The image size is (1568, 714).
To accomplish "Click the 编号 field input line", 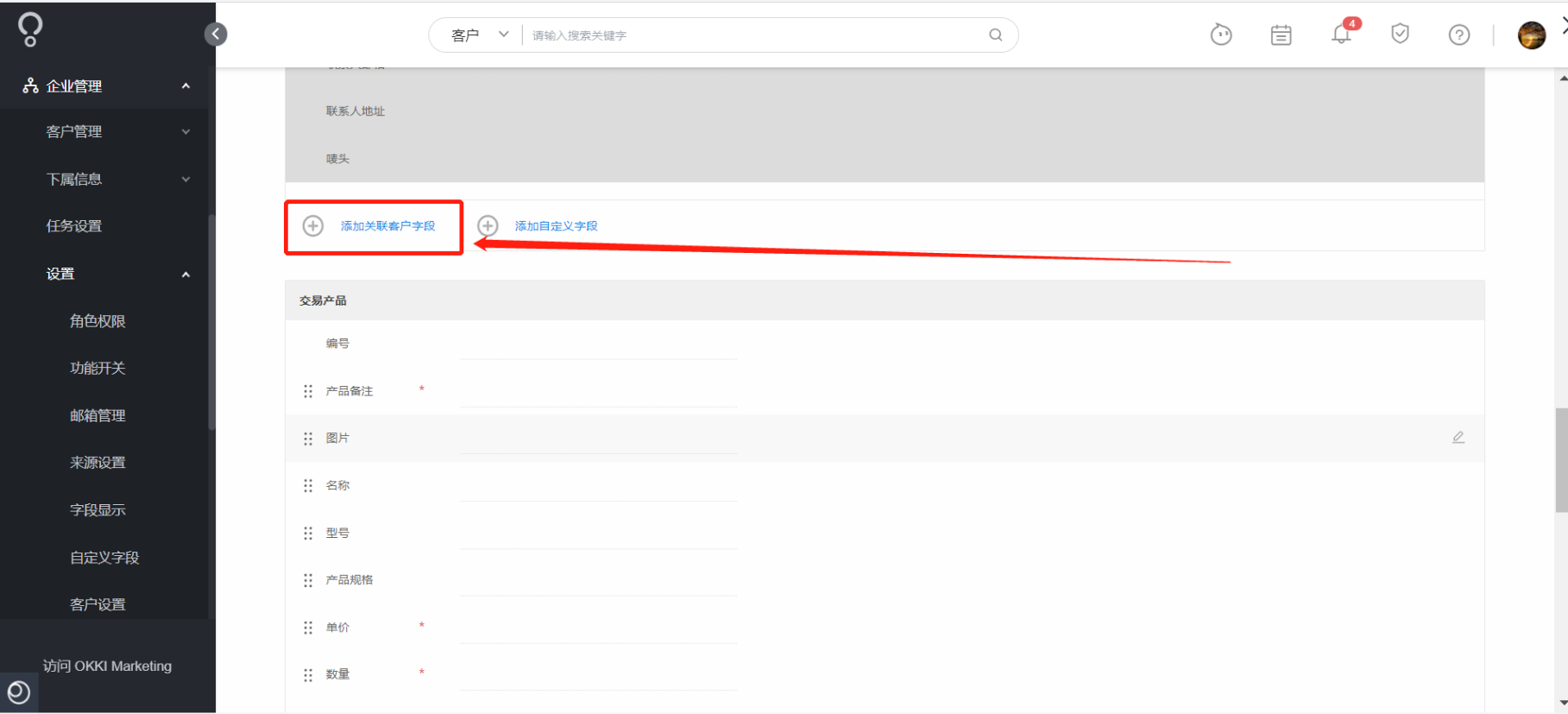I will click(x=598, y=345).
